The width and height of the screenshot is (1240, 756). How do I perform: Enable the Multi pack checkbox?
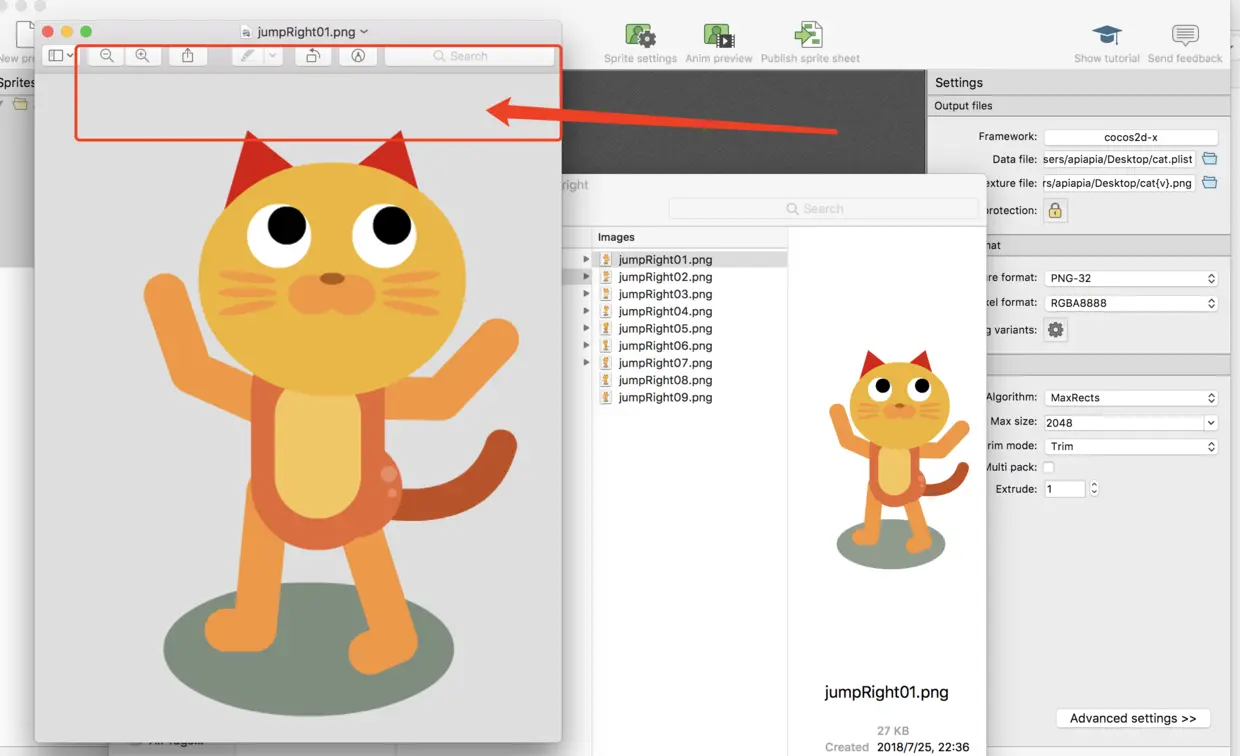pyautogui.click(x=1048, y=468)
